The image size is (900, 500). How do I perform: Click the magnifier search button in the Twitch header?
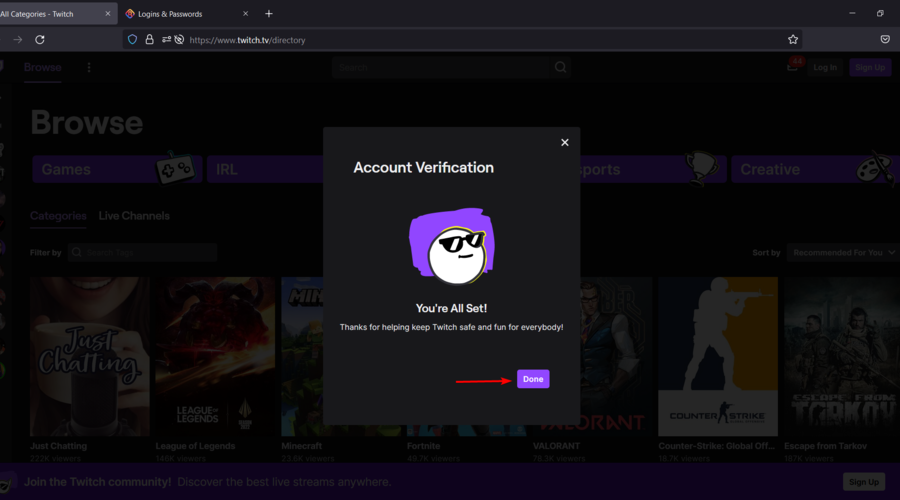[x=561, y=68]
